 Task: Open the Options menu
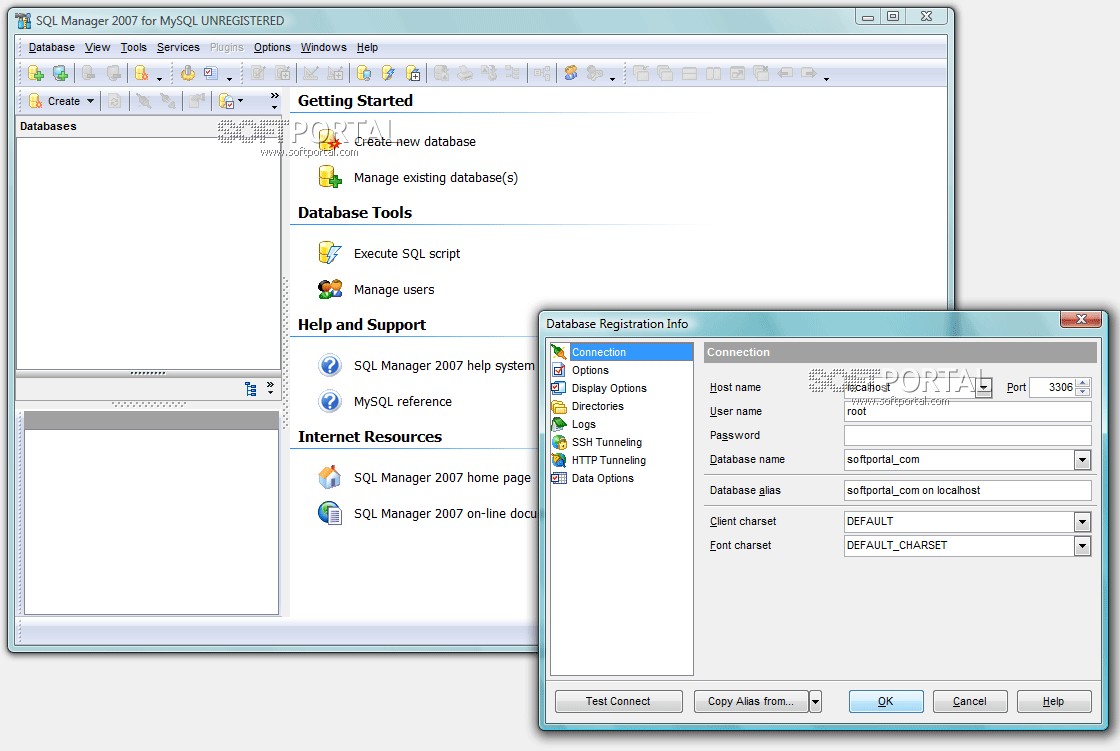[x=272, y=47]
